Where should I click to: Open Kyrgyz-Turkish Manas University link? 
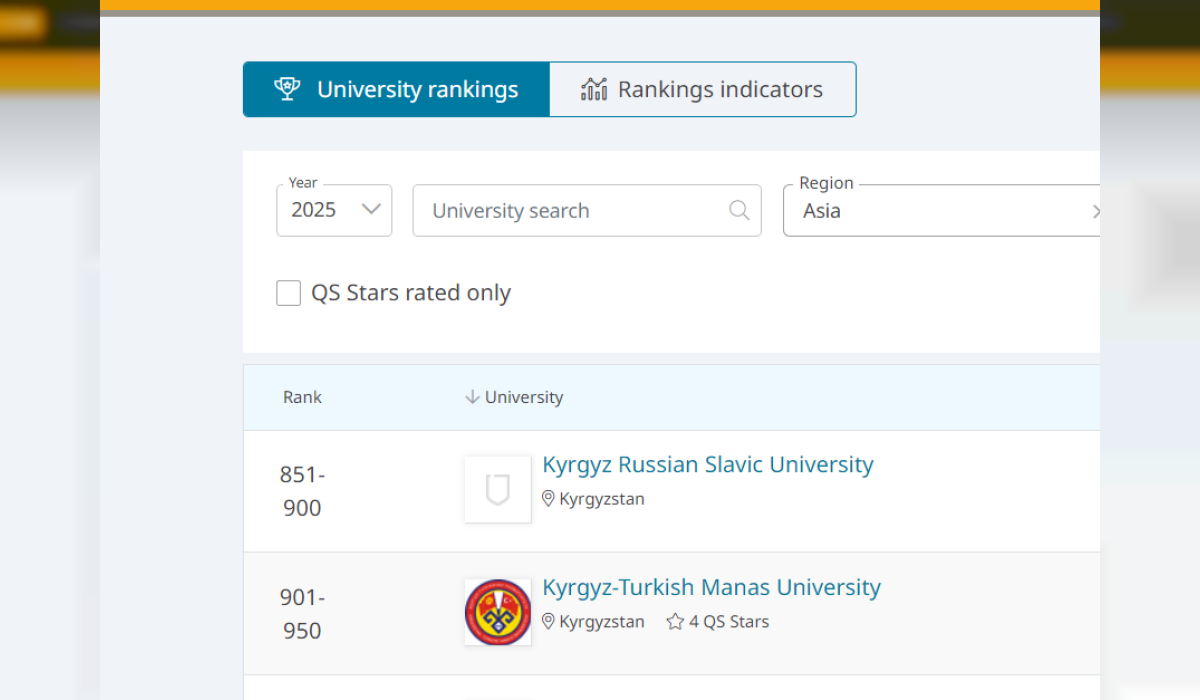tap(712, 587)
